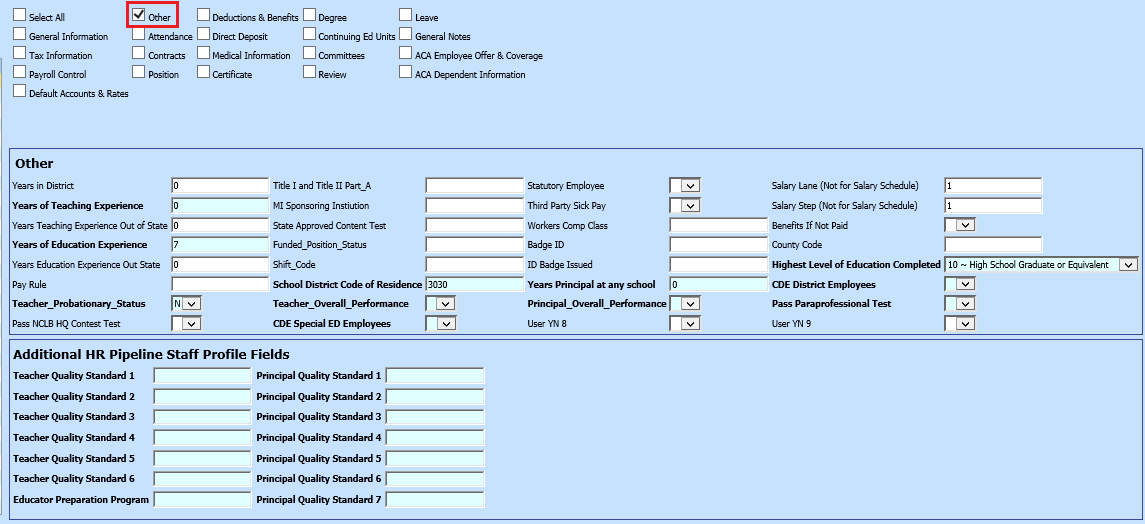Enable the Continuing Ed Units checkbox
This screenshot has height=524, width=1145.
[x=309, y=34]
